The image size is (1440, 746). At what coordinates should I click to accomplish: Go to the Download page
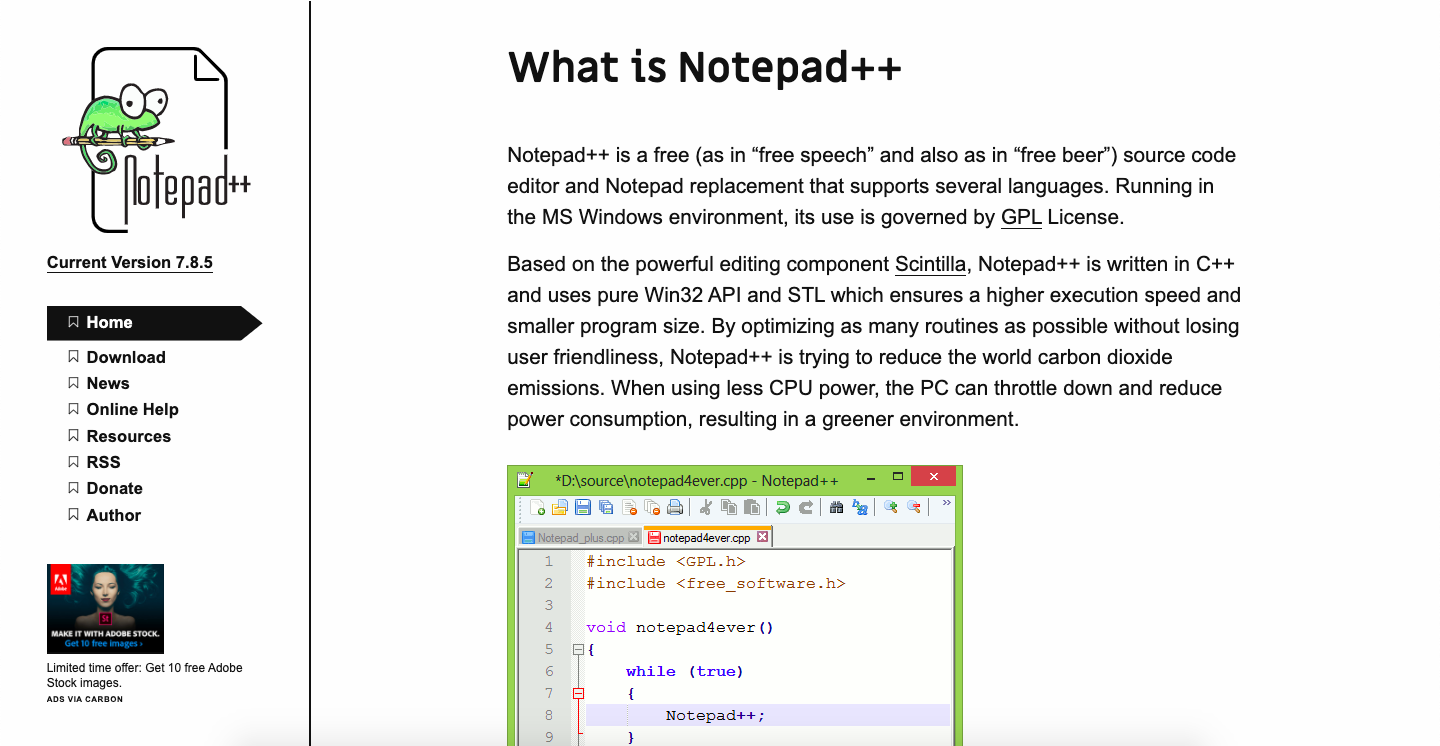[x=126, y=357]
